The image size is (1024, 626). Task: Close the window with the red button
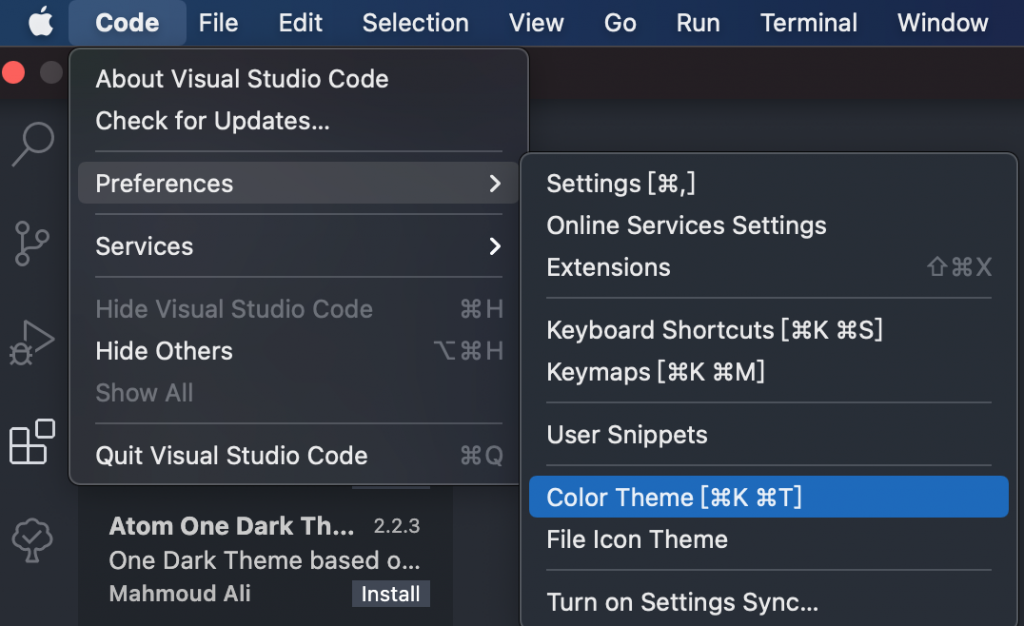click(14, 72)
